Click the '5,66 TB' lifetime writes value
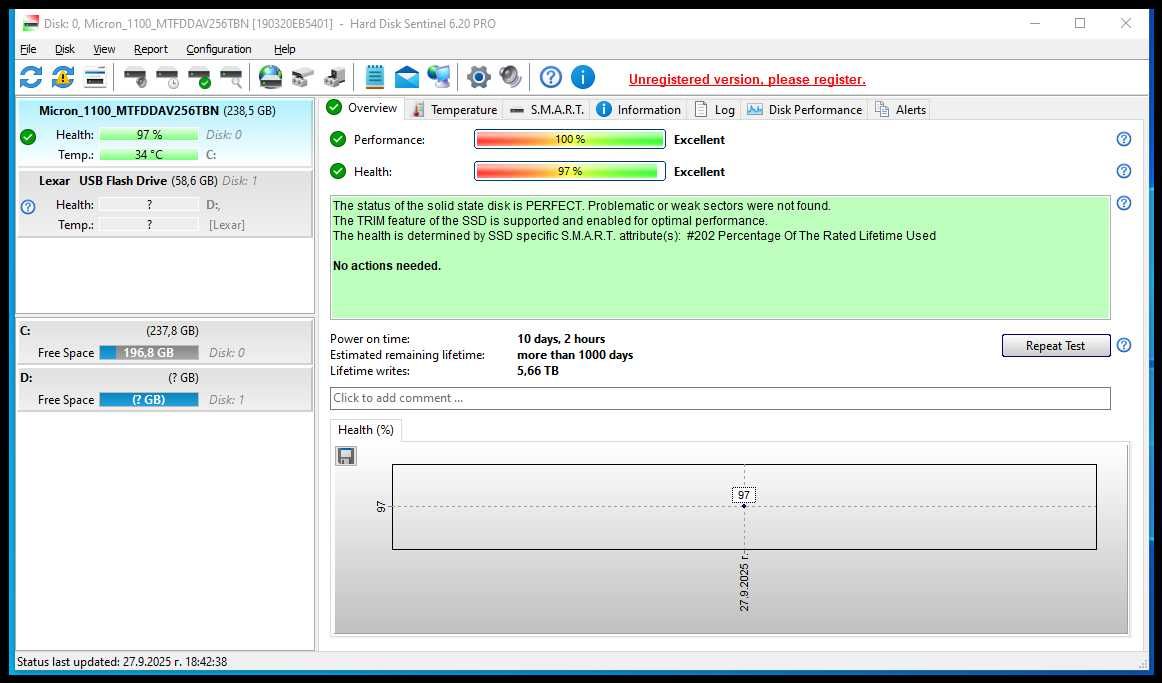This screenshot has width=1162, height=683. 538,370
